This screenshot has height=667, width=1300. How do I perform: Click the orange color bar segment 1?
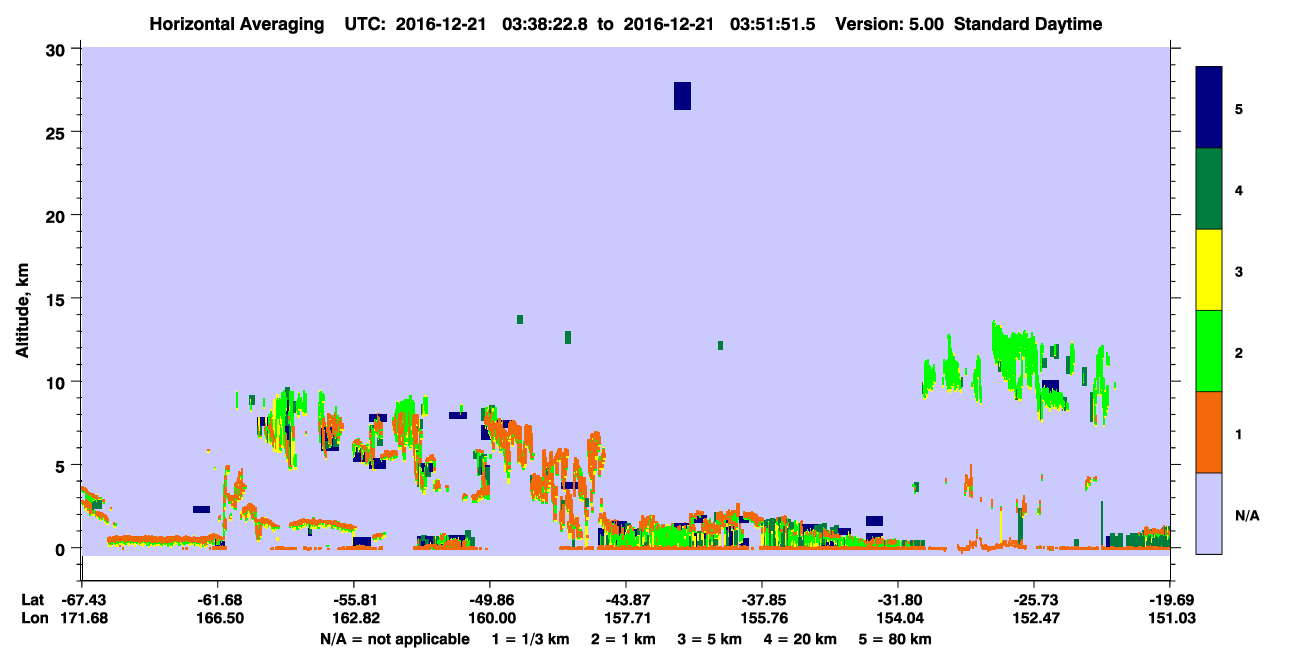(1209, 432)
